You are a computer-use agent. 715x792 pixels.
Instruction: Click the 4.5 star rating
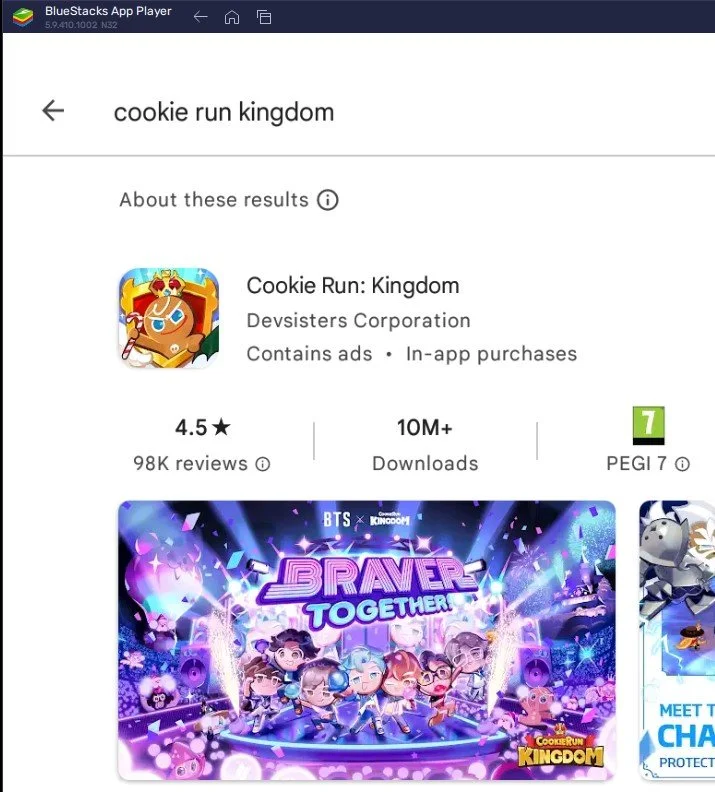202,428
